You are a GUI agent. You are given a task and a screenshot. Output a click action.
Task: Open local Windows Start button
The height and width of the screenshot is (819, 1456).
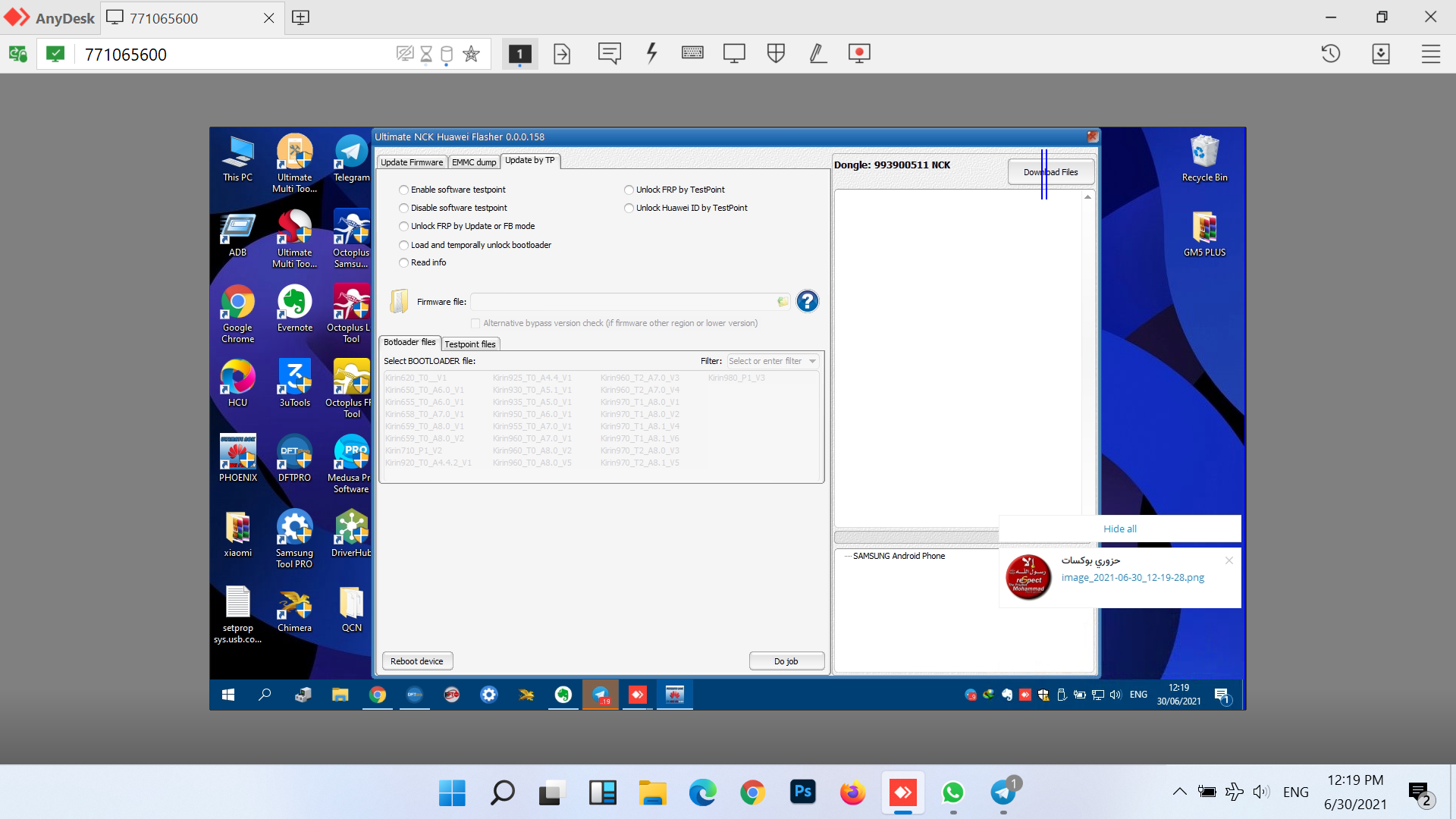(452, 792)
